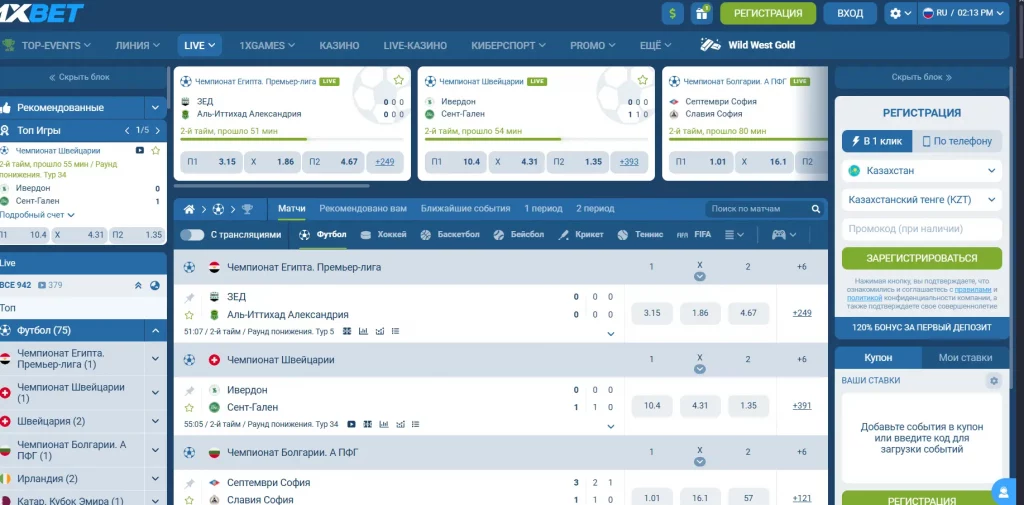1024x505 pixels.
Task: Open video broadcast icon for Ивердон match
Action: pos(351,424)
